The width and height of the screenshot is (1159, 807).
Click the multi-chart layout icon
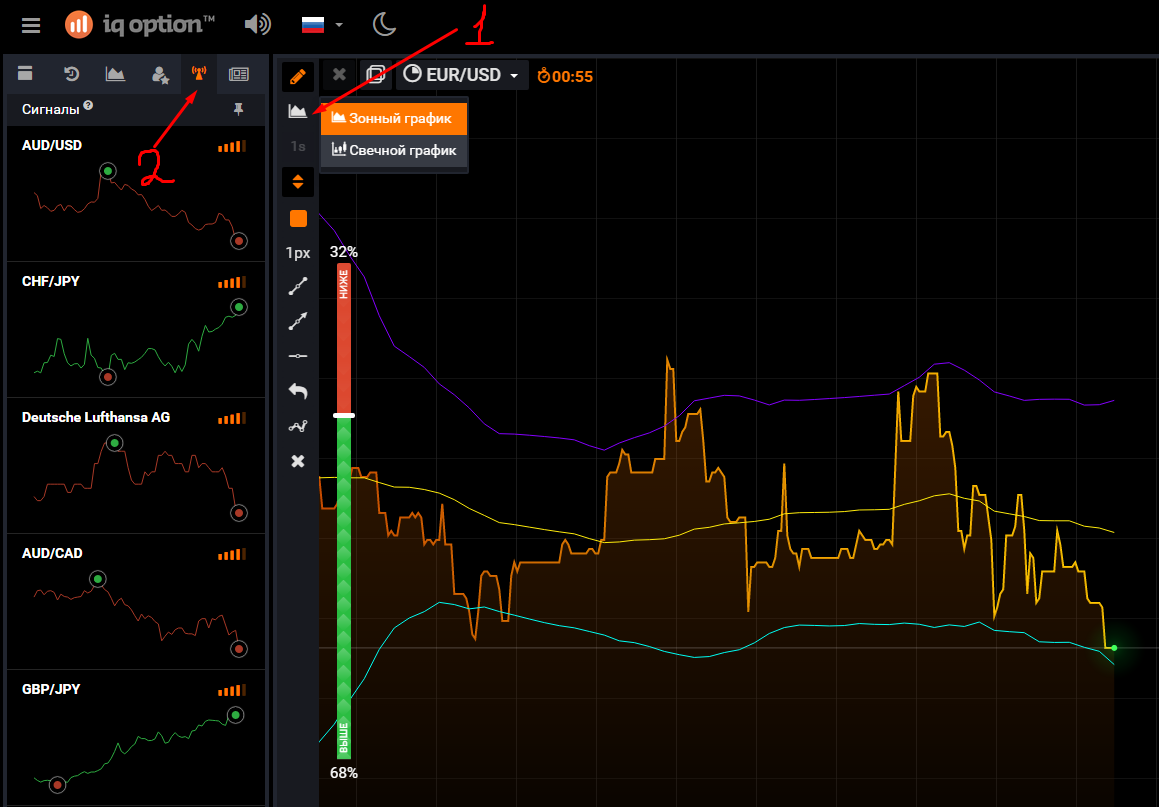[376, 75]
